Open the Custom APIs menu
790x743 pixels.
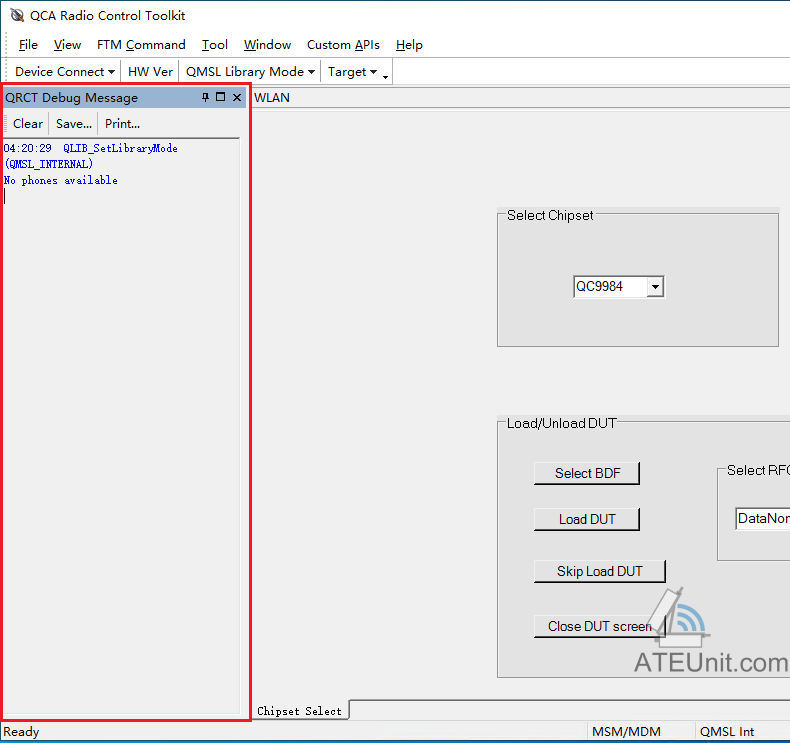tap(343, 45)
